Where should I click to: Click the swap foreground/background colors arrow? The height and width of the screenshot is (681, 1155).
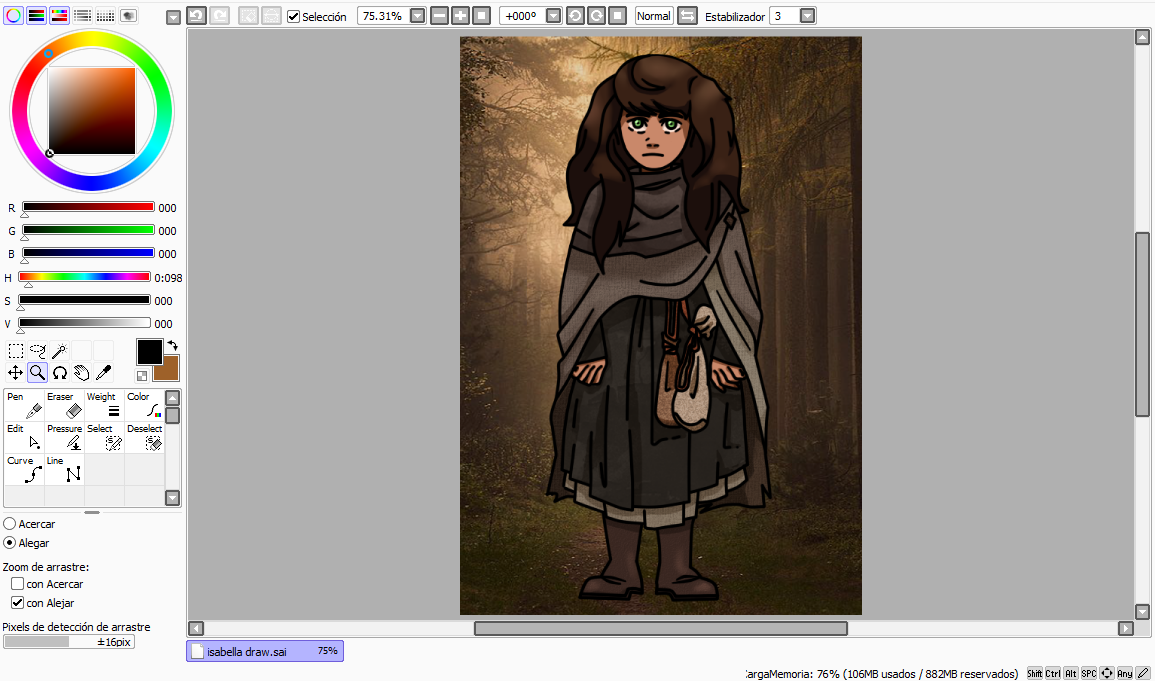pyautogui.click(x=171, y=345)
